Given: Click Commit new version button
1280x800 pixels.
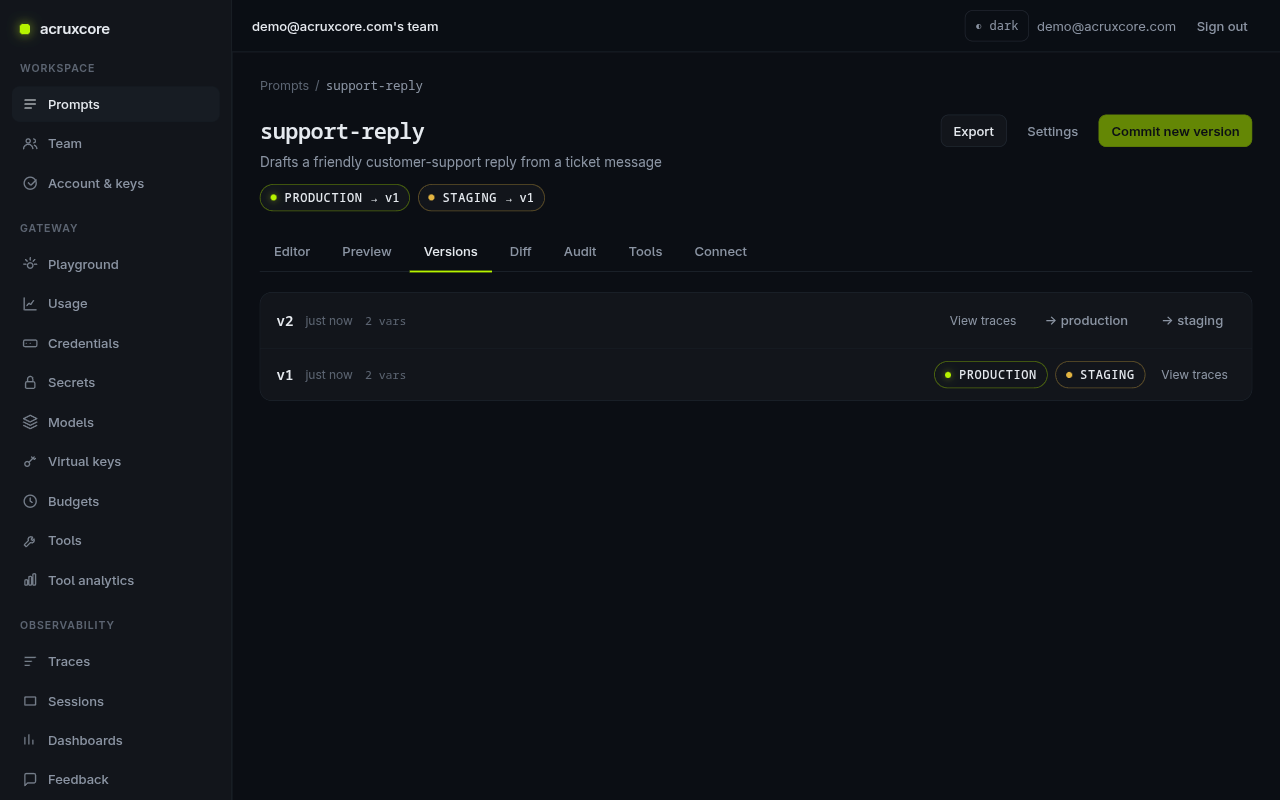Looking at the screenshot, I should (x=1175, y=131).
